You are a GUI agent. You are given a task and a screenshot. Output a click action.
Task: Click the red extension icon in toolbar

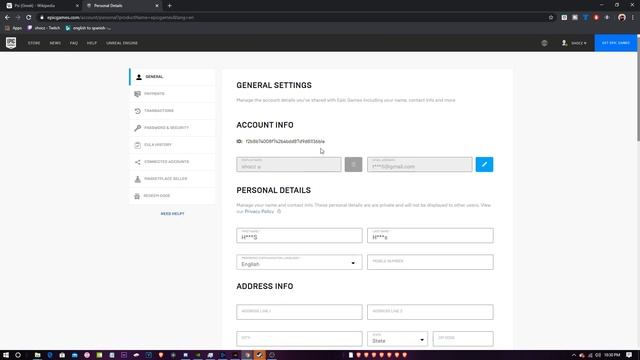point(596,18)
